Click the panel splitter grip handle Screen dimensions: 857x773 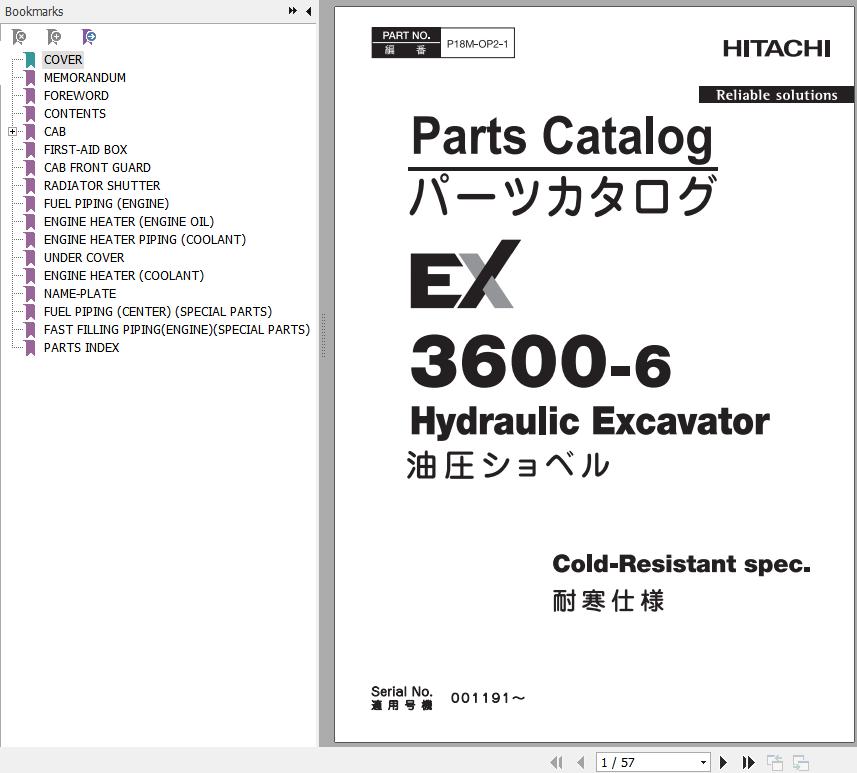coord(324,336)
